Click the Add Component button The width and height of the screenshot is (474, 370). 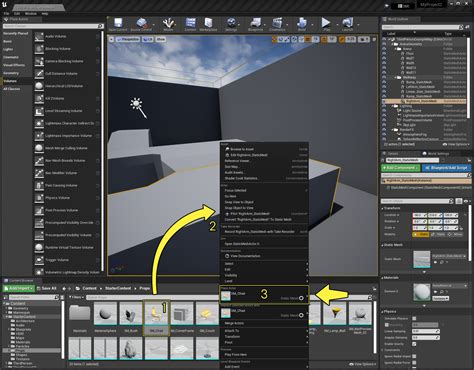pos(400,168)
